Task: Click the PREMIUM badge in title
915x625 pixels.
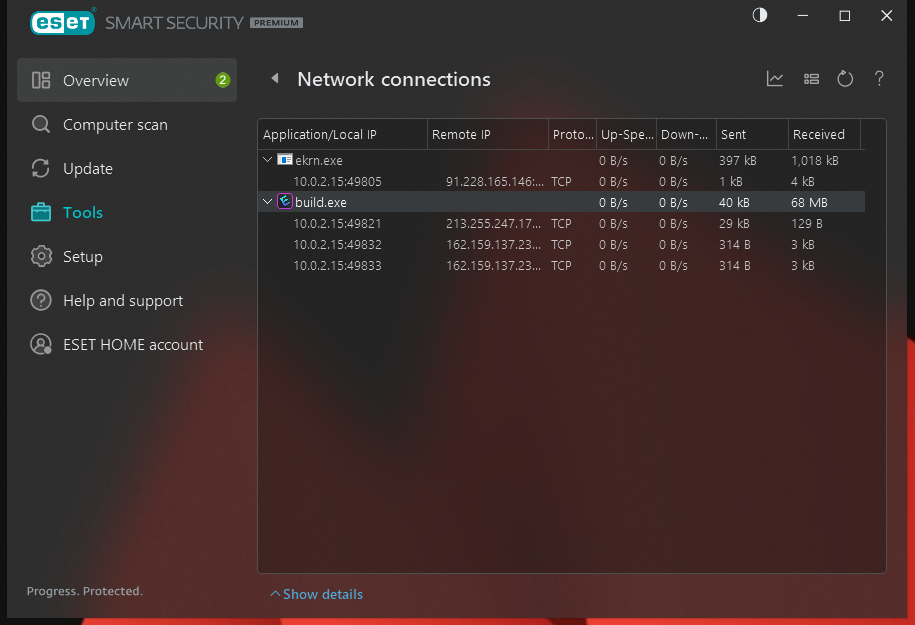Action: 276,23
